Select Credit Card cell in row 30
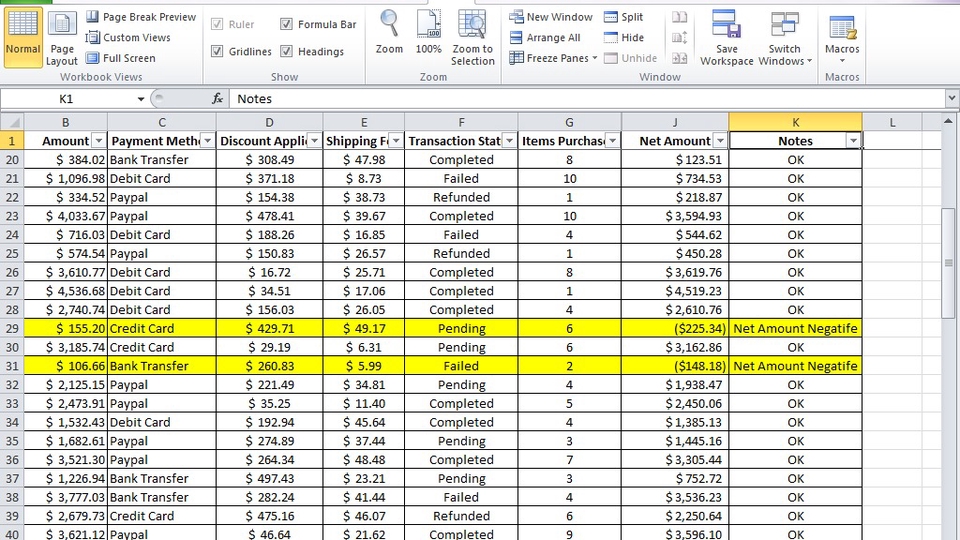The width and height of the screenshot is (960, 540). coord(162,347)
